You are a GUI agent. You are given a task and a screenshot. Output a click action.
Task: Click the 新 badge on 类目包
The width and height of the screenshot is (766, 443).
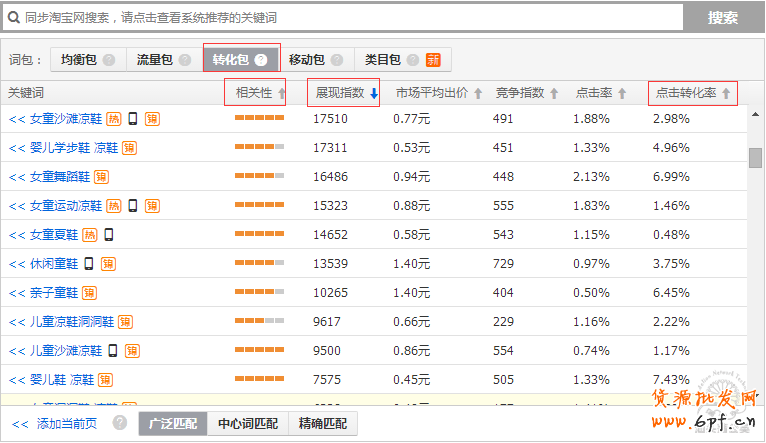click(x=433, y=60)
